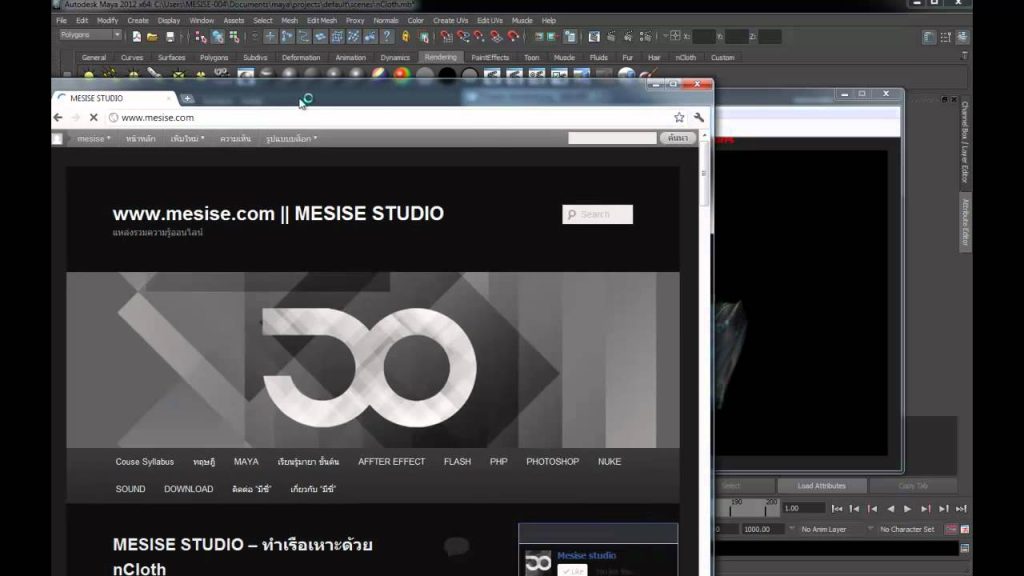Viewport: 1024px width, 576px height.
Task: Click the ค้นหา search button in blog navbar
Action: pyautogui.click(x=678, y=138)
